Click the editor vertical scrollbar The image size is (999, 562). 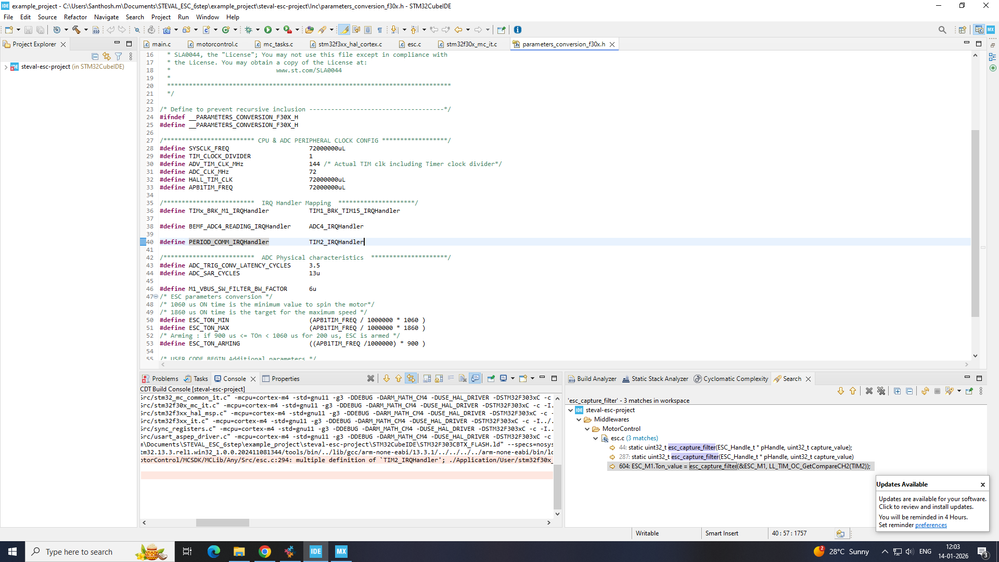click(x=975, y=223)
